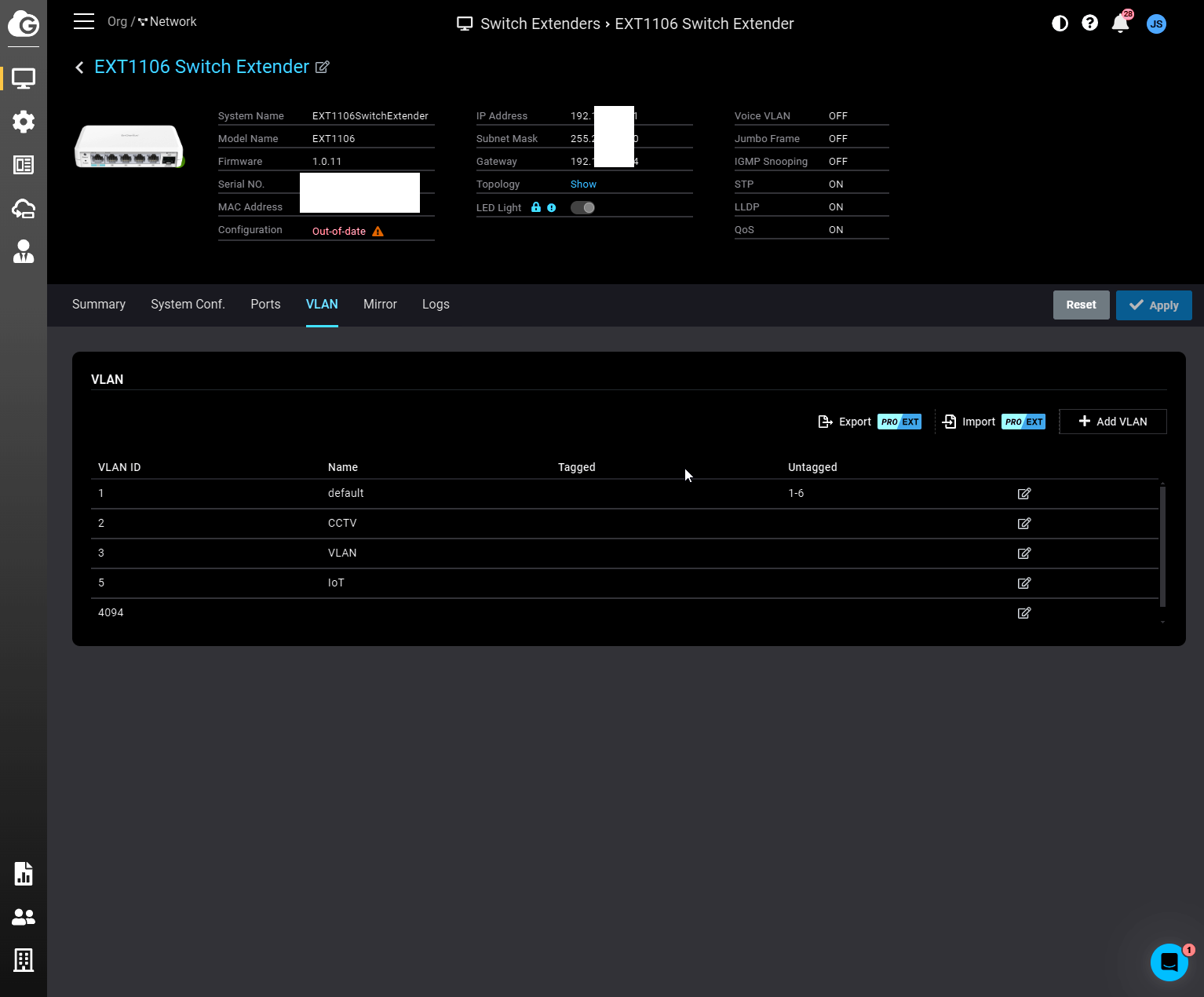Image resolution: width=1204 pixels, height=997 pixels.
Task: Go back using the left chevron
Action: [79, 68]
